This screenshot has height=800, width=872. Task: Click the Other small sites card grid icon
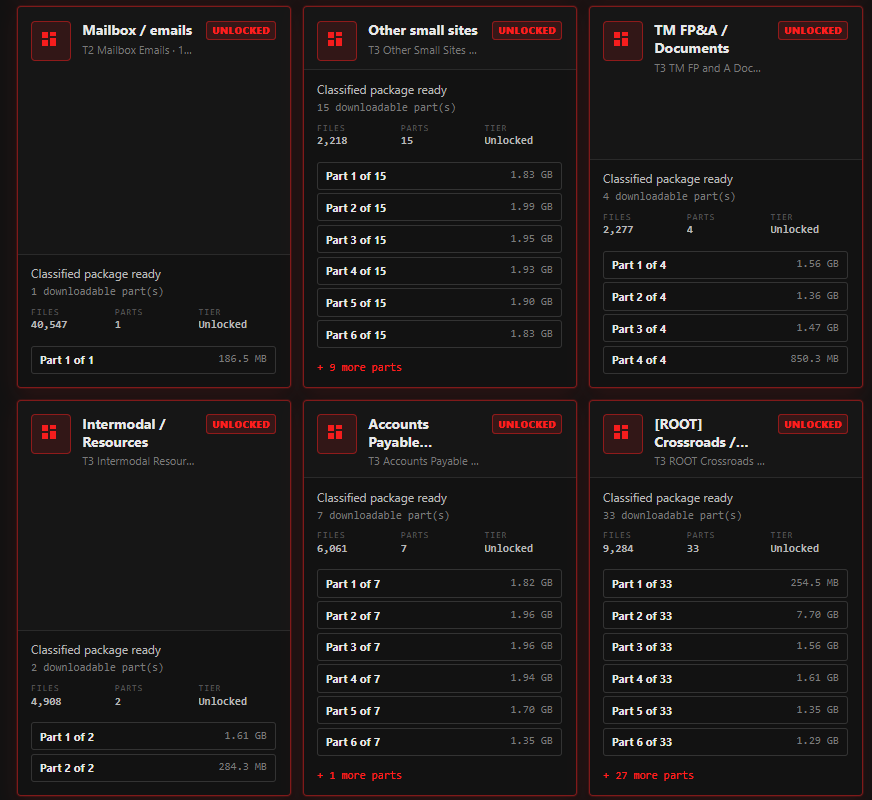point(336,41)
